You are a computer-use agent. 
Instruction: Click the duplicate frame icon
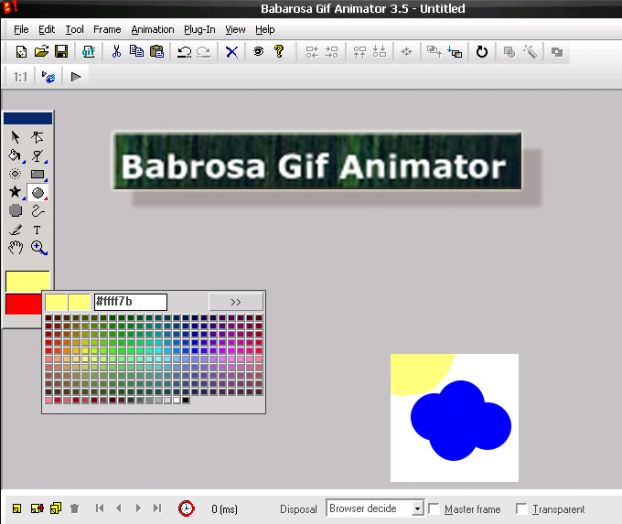(56, 508)
